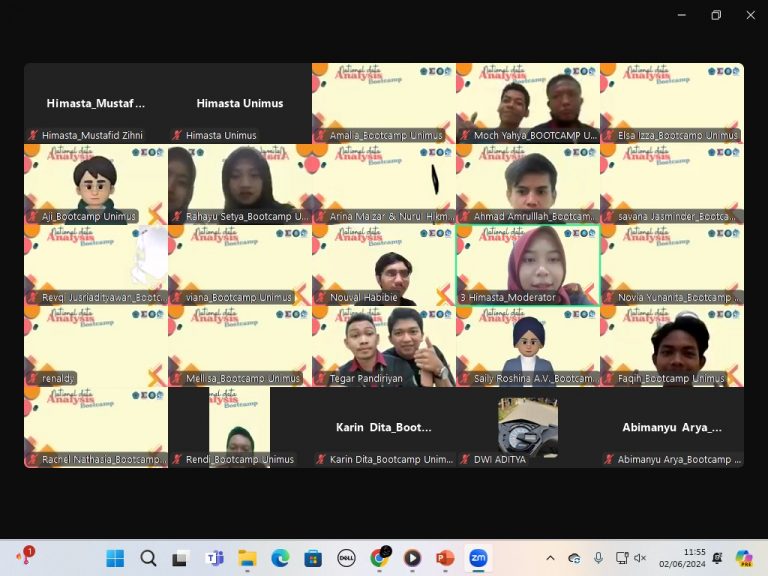The height and width of the screenshot is (576, 768).
Task: Open the media player taskbar icon
Action: coord(412,558)
